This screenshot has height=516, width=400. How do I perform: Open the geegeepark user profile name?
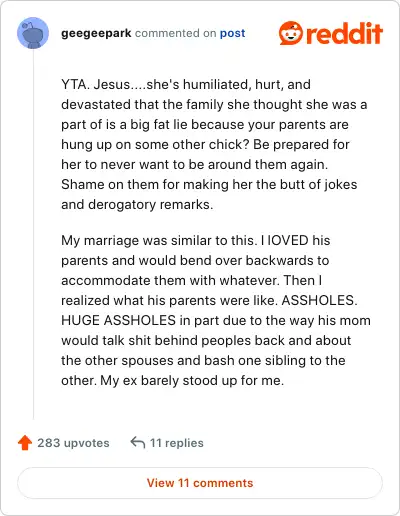pos(96,33)
